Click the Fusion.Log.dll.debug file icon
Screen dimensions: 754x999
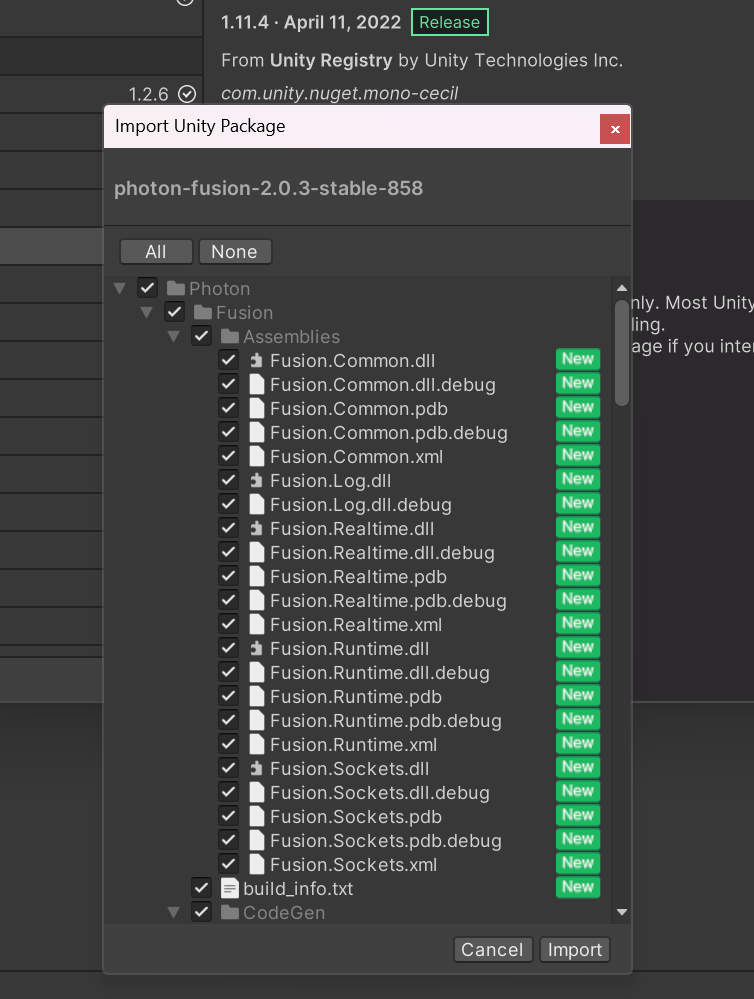256,505
